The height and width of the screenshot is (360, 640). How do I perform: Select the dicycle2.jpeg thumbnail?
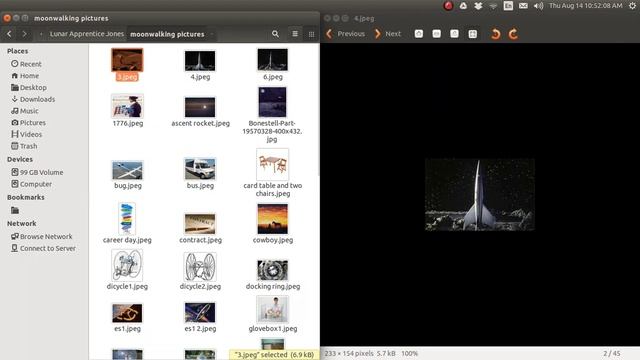(x=200, y=267)
